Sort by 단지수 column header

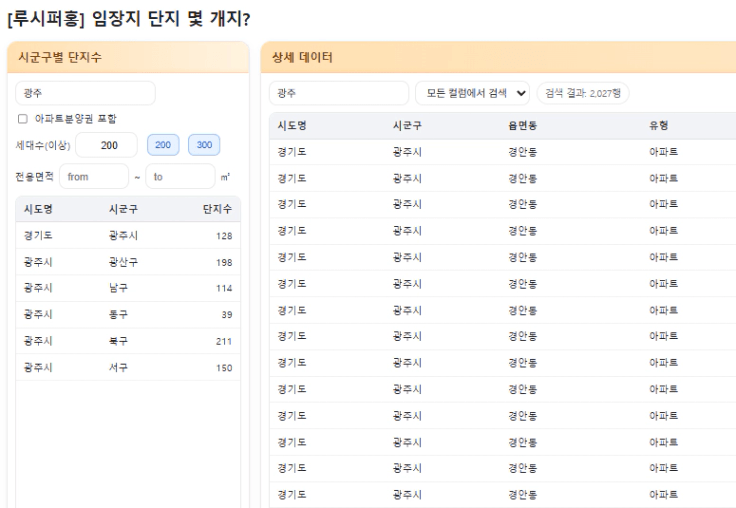(216, 209)
